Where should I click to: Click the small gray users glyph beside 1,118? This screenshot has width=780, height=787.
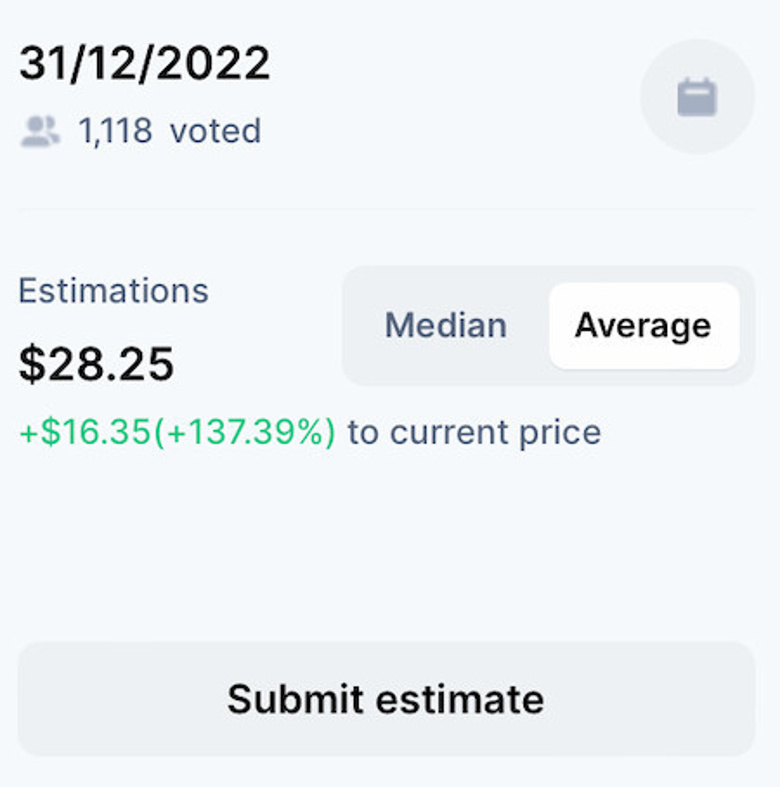pyautogui.click(x=40, y=131)
